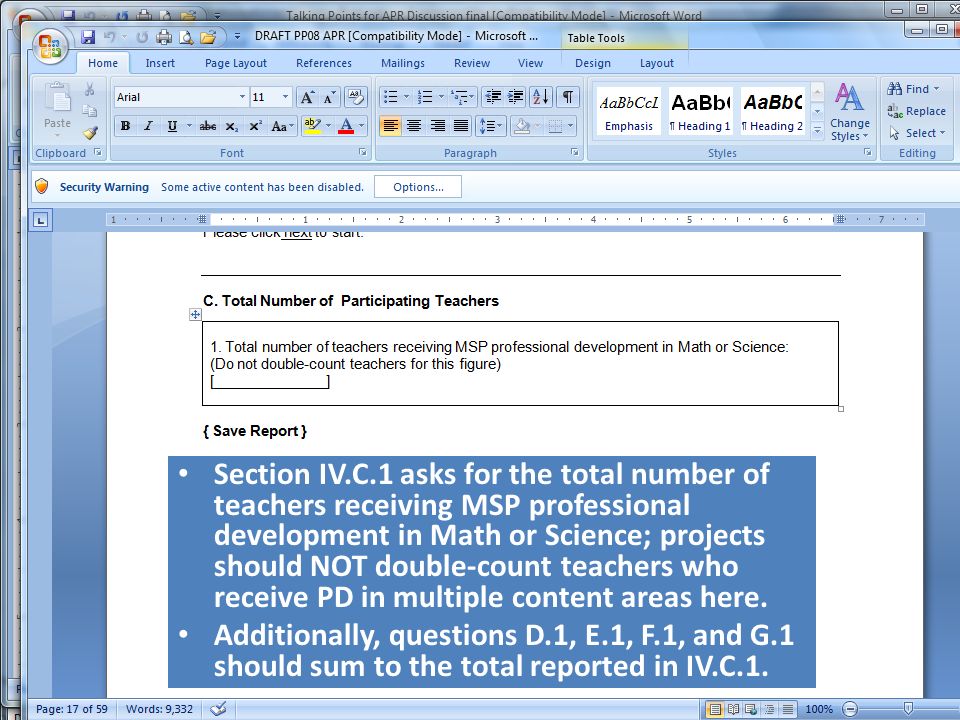
Task: Open the Arial font name dropdown
Action: tap(242, 97)
